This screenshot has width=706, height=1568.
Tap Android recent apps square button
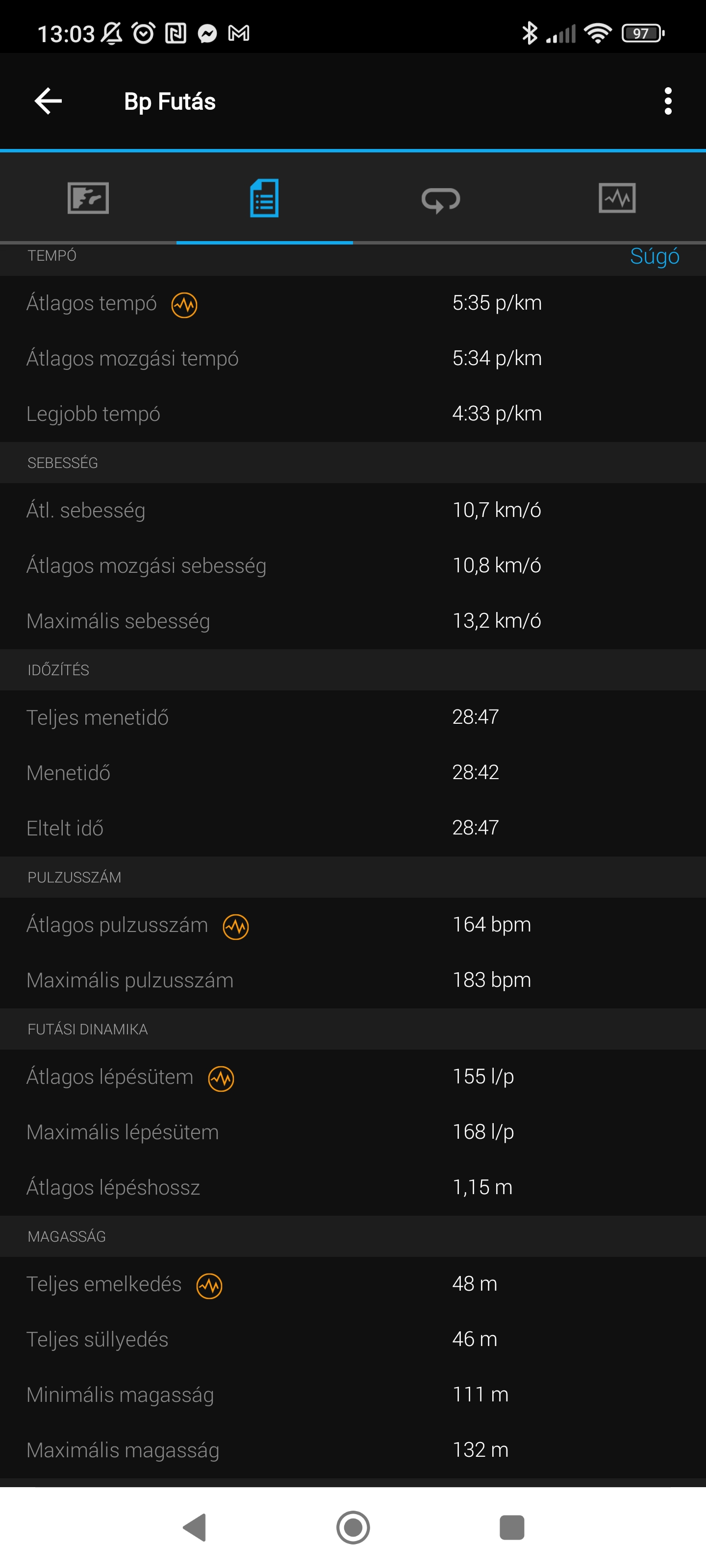[512, 1527]
